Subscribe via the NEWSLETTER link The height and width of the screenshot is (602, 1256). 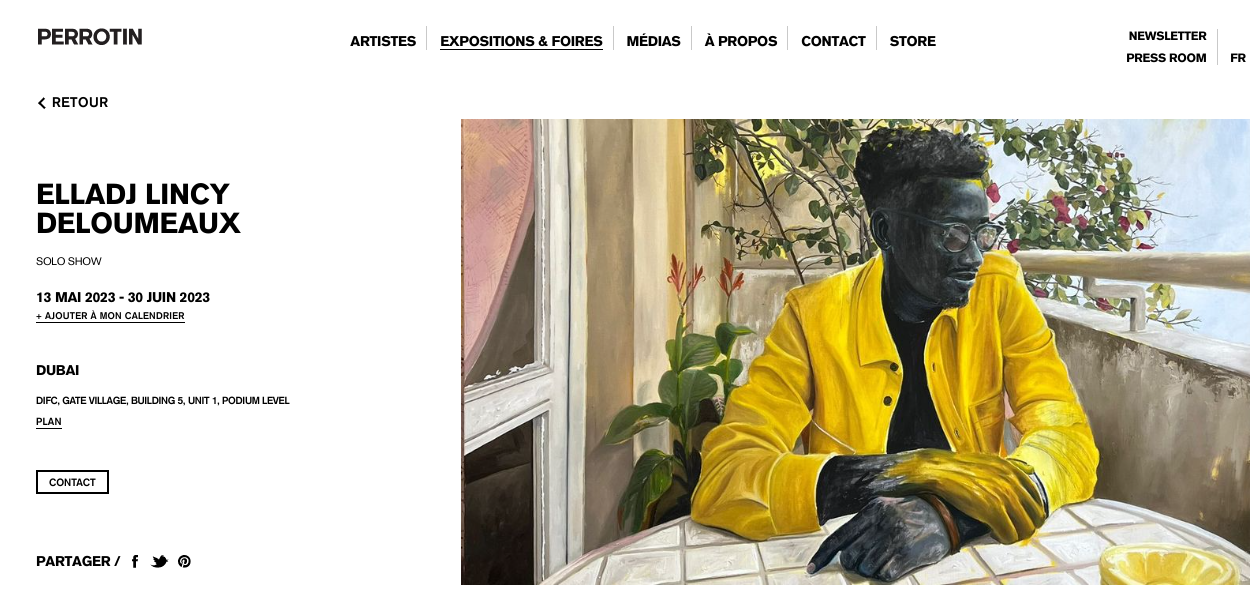(1167, 36)
